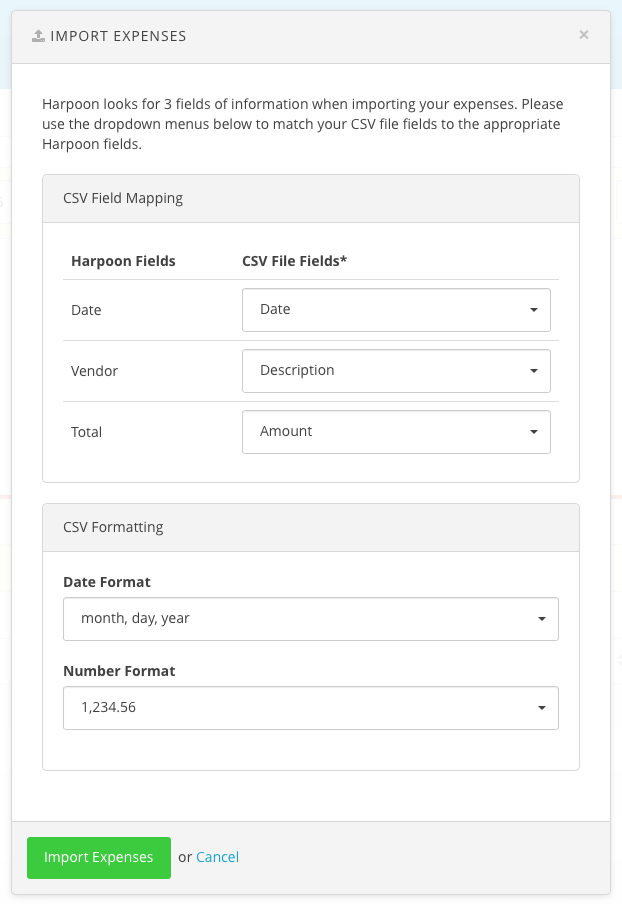Click the instruction paragraph about Harpoon fields
The height and width of the screenshot is (911, 622).
point(302,124)
